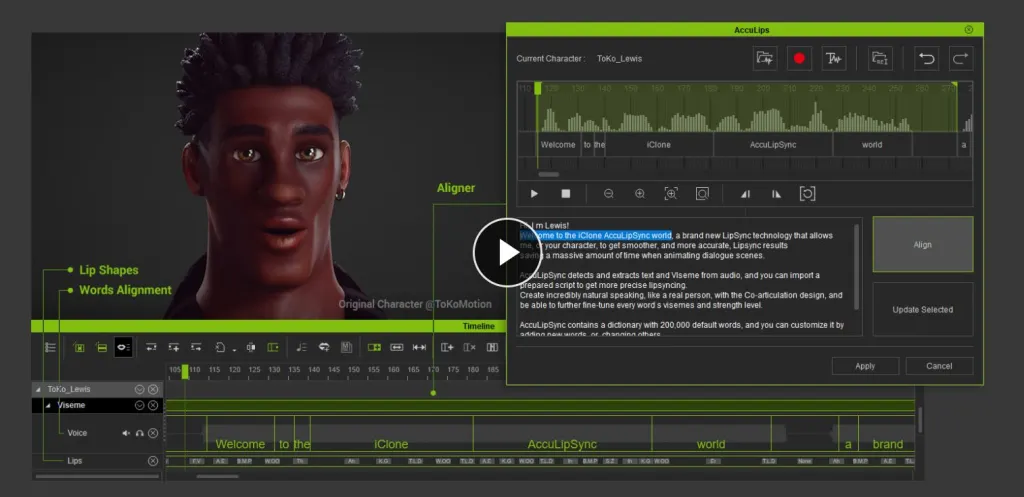The image size is (1024, 497).
Task: Open the ToKo_Lewis track options chevron
Action: tap(139, 389)
